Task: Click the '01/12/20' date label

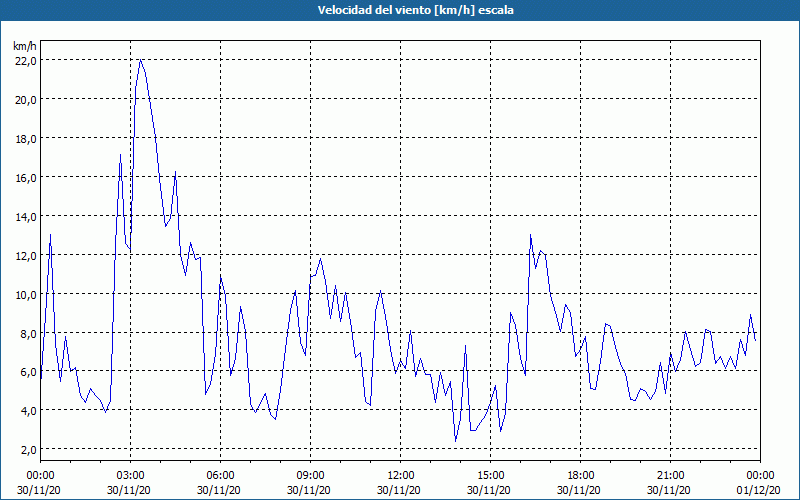Action: click(x=759, y=490)
